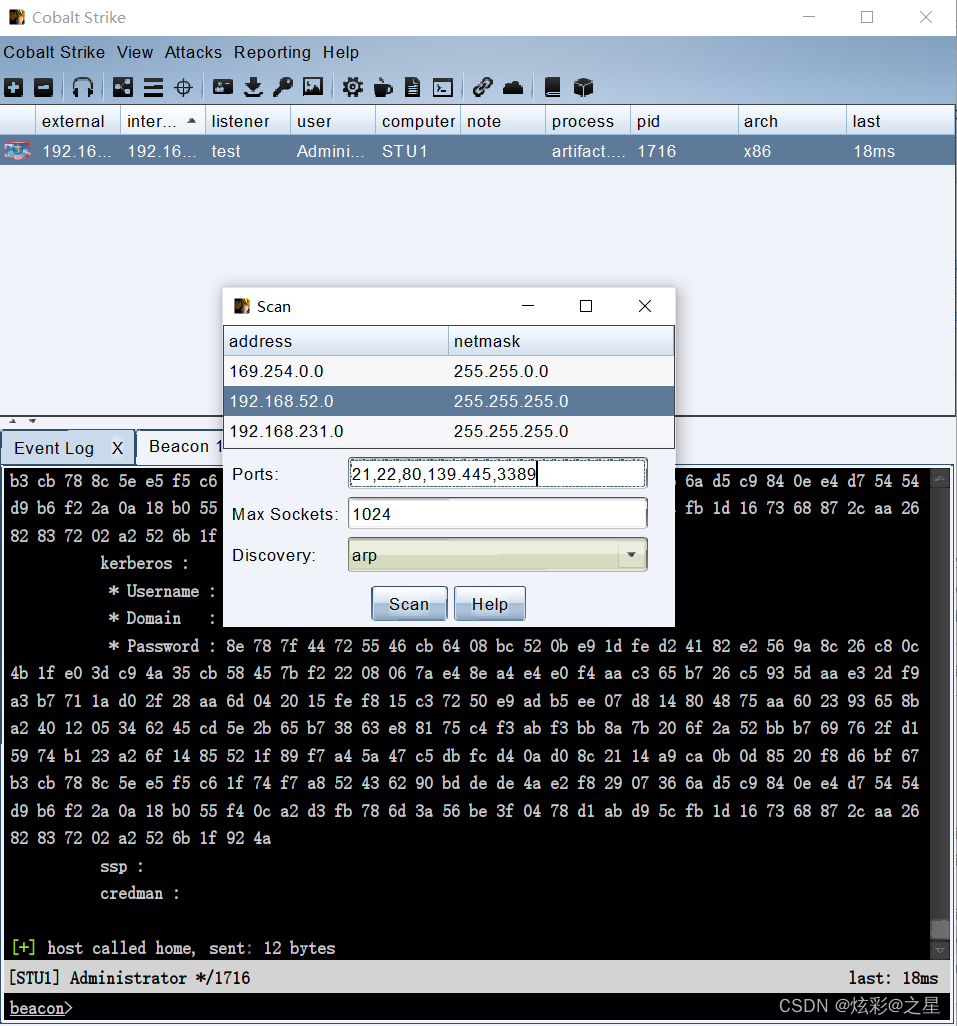957x1026 pixels.
Task: Sort by the address column header in Scan
Action: click(x=336, y=341)
